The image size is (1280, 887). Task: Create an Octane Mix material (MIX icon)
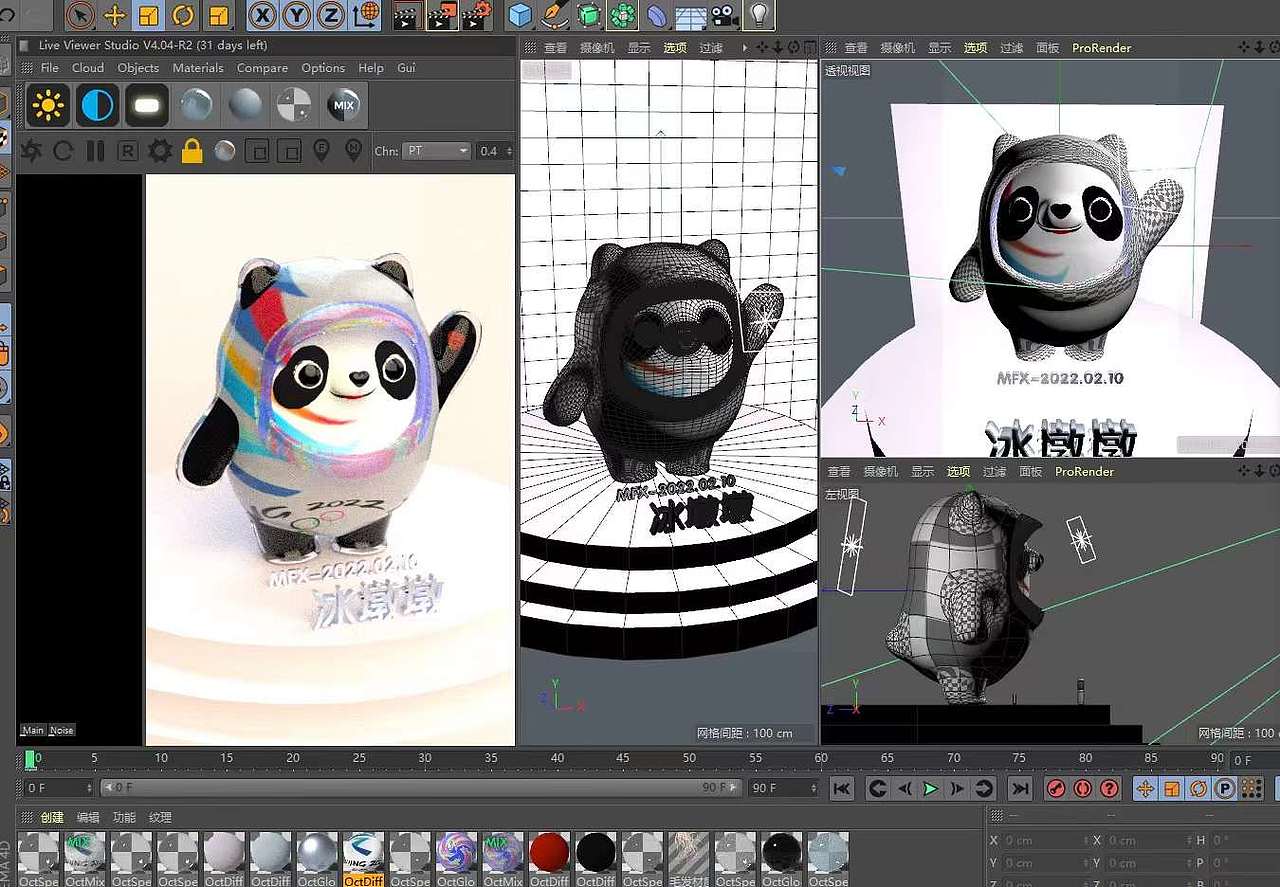click(x=344, y=105)
